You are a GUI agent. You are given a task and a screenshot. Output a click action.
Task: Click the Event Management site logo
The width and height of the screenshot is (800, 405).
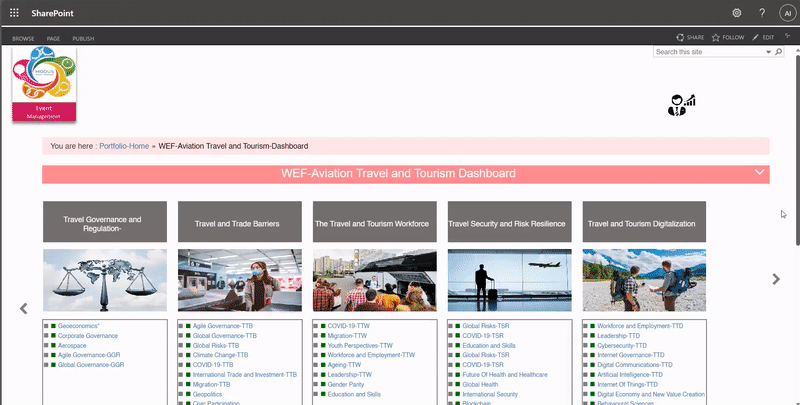(44, 85)
